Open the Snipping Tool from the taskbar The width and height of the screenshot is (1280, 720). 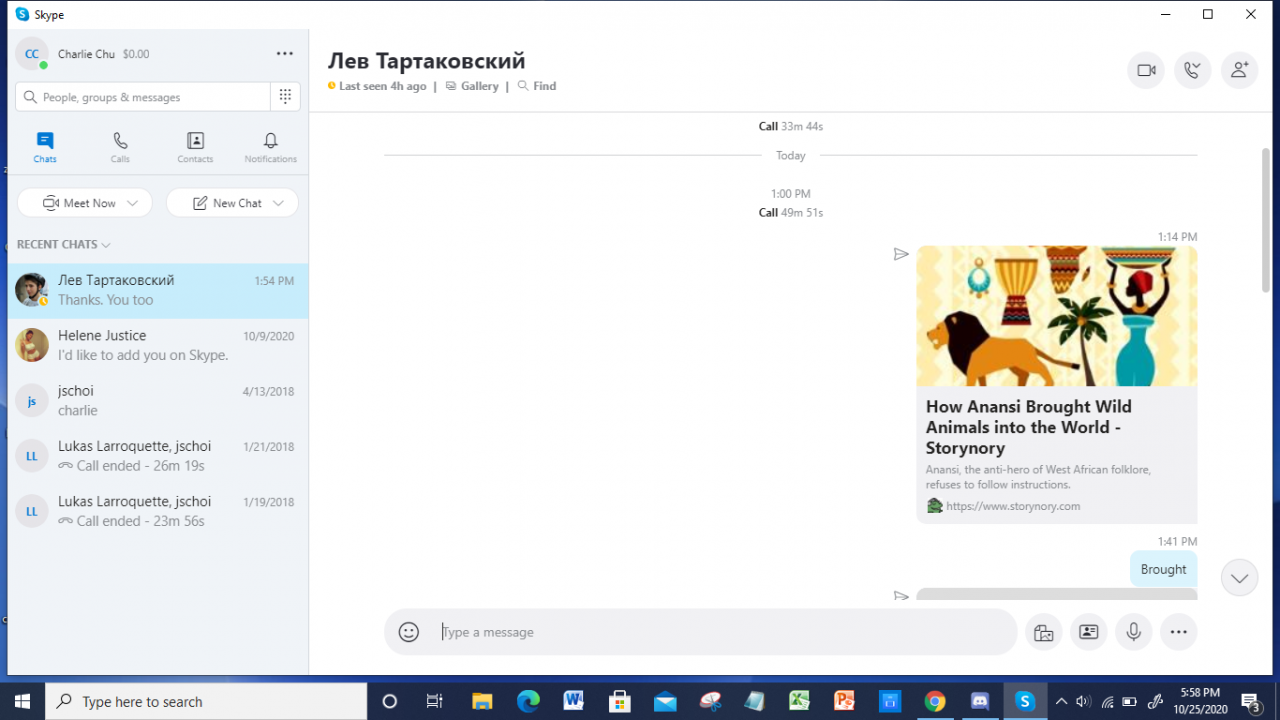pos(709,701)
